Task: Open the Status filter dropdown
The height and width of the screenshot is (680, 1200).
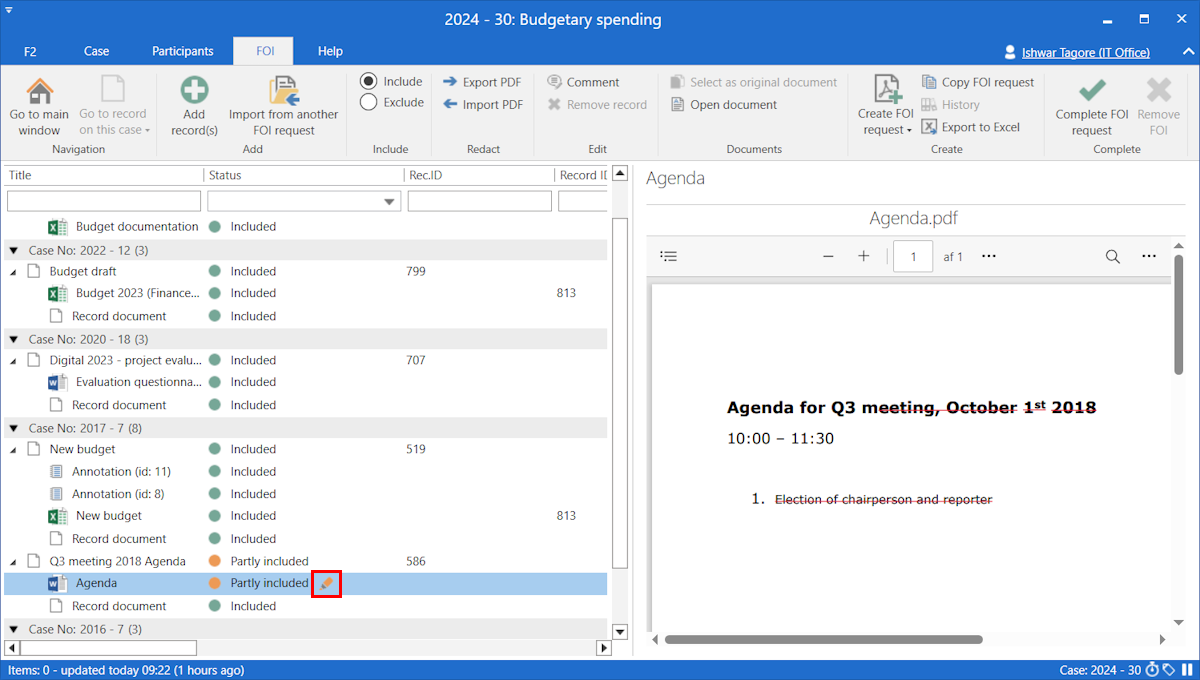Action: tap(389, 202)
